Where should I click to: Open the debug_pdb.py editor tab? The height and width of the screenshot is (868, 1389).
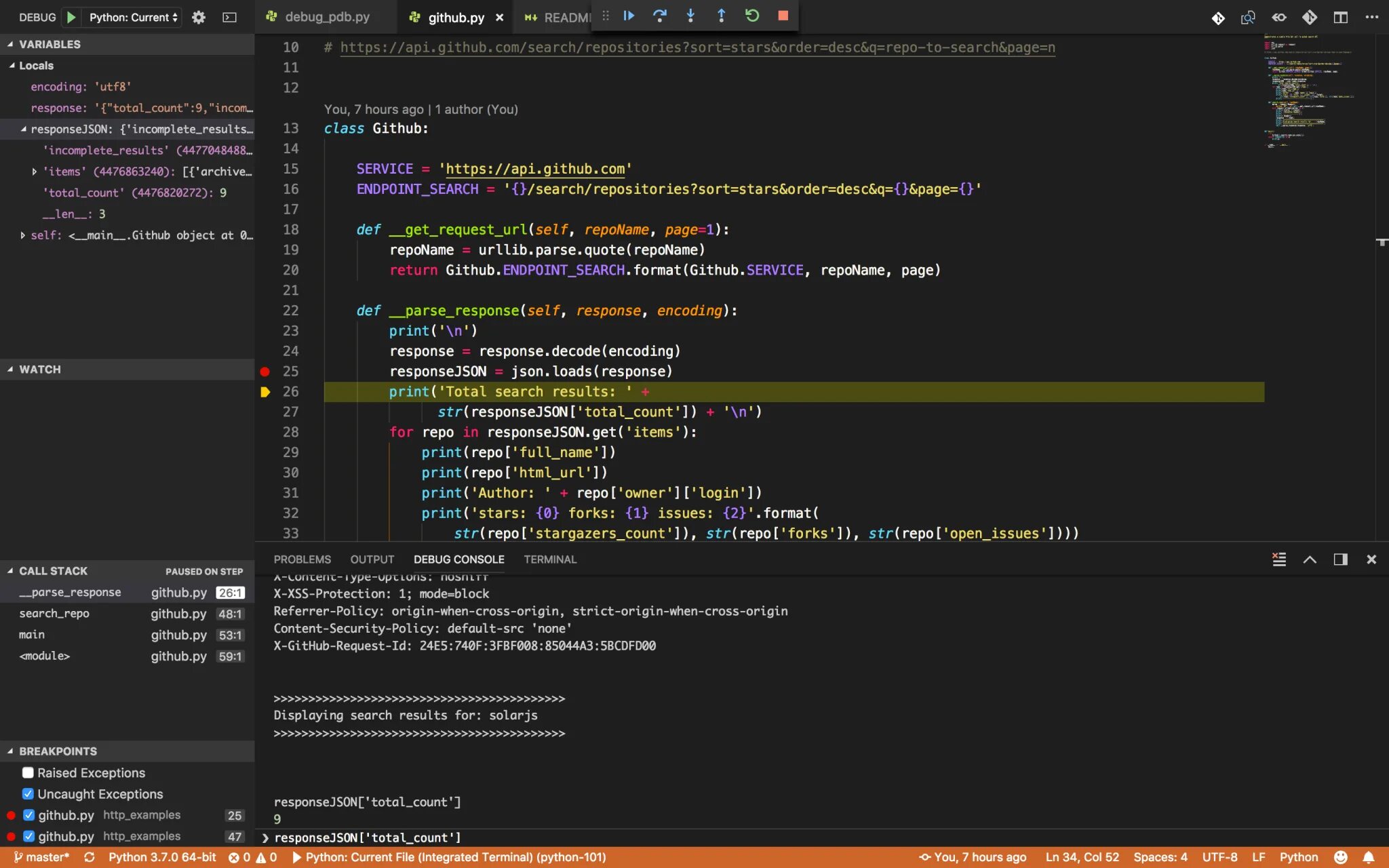click(327, 18)
